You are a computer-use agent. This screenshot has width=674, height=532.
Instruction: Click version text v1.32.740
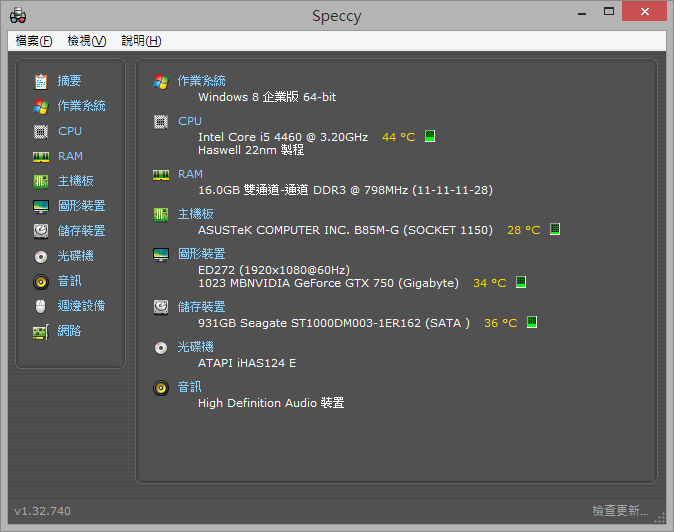coord(43,511)
